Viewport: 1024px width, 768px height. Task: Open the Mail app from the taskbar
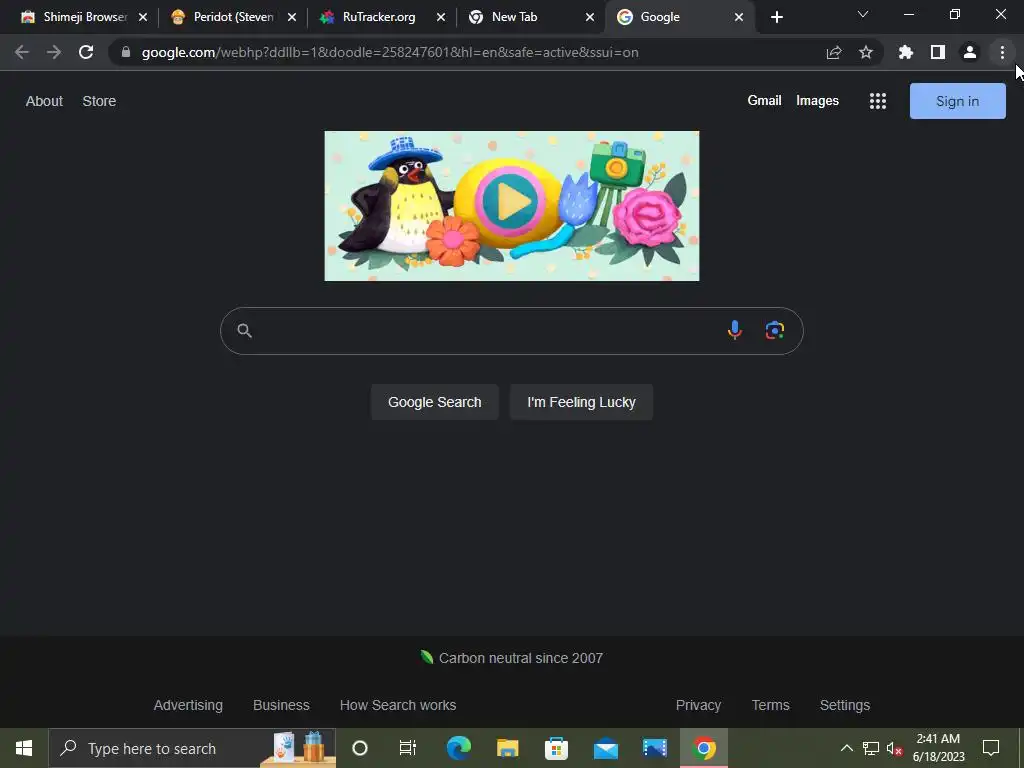click(606, 748)
